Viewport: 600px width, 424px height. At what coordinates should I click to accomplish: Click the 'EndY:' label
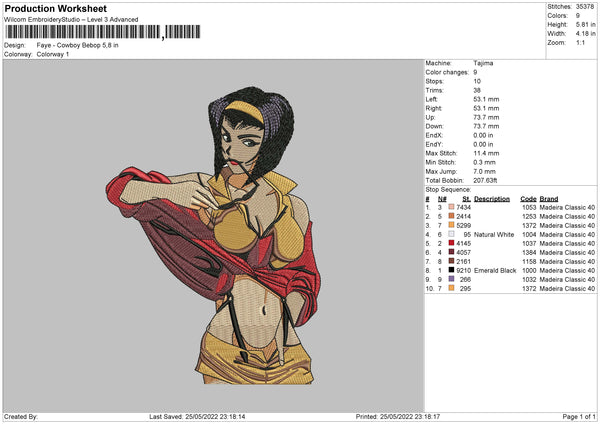[434, 144]
